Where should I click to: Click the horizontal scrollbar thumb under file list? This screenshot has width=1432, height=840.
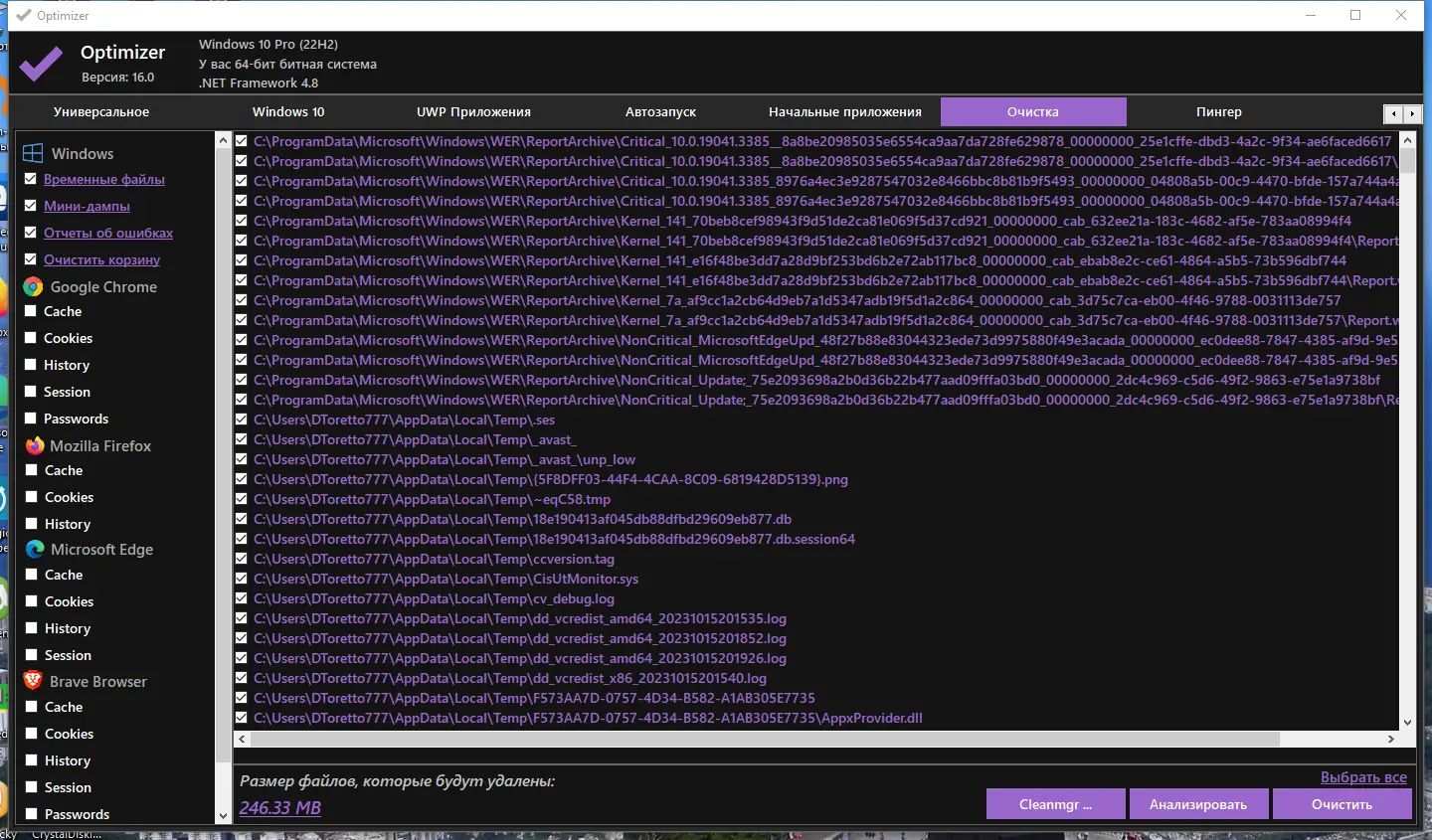[x=765, y=739]
